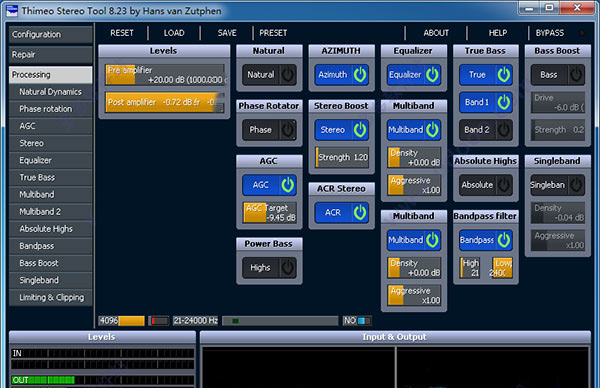This screenshot has height=388, width=600.
Task: Click the OUT level meter
Action: 102,380
